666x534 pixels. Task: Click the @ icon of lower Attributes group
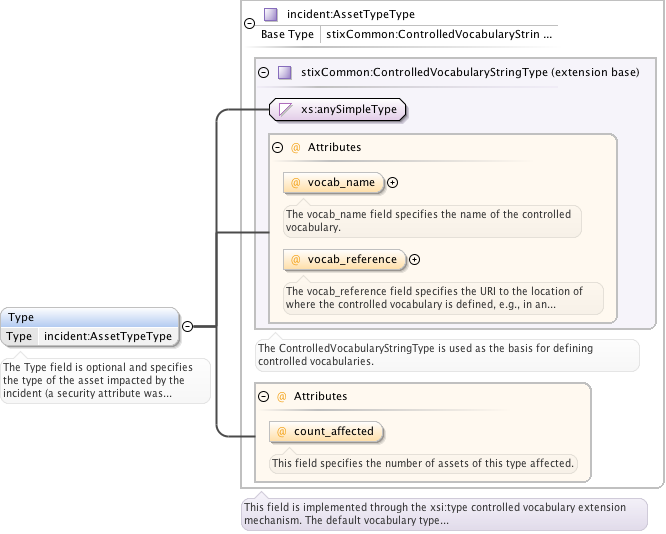tap(281, 396)
